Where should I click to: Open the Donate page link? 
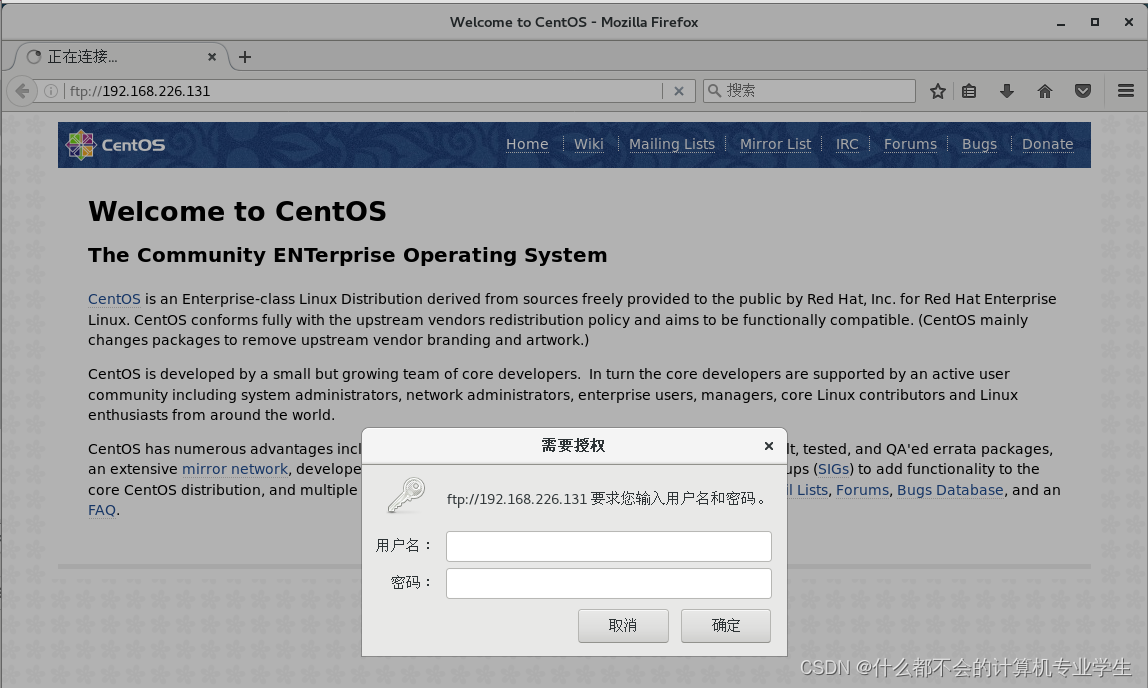tap(1048, 144)
